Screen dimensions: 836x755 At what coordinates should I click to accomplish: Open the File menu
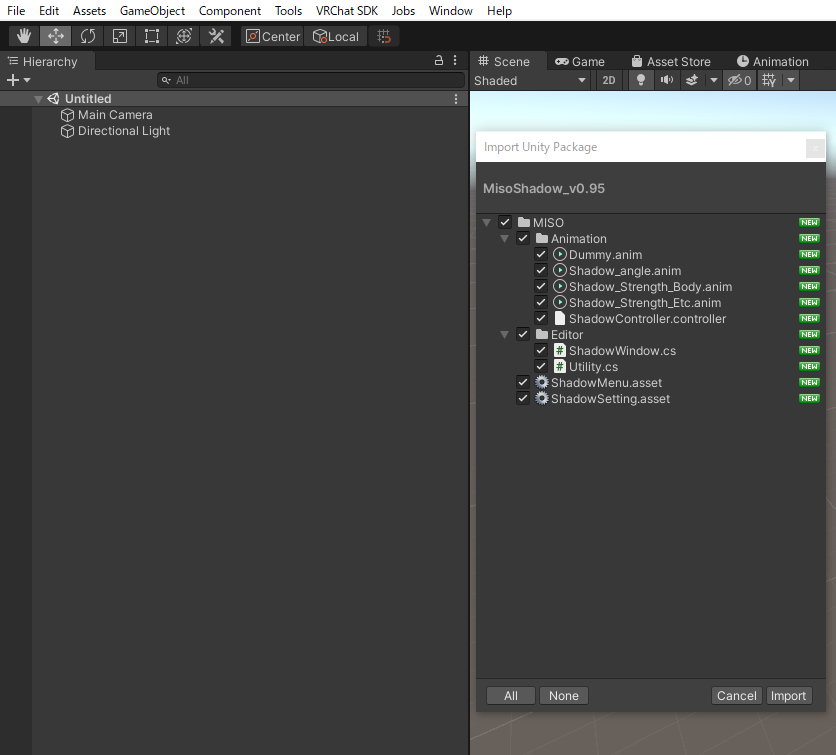[16, 11]
